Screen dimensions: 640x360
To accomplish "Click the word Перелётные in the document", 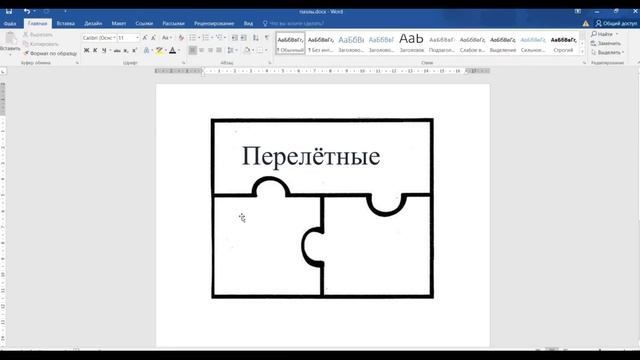I will coord(311,156).
